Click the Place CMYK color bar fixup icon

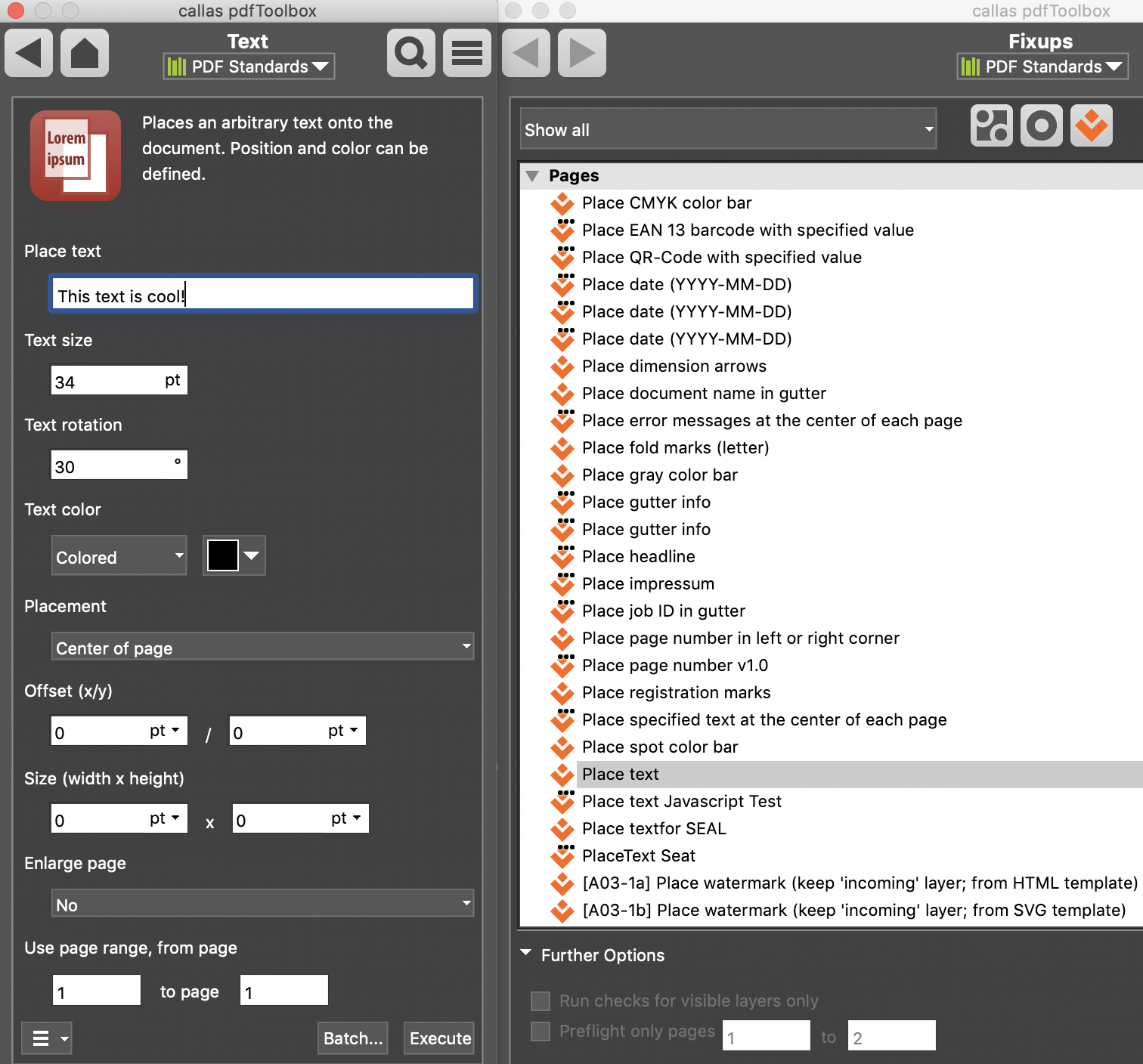562,203
